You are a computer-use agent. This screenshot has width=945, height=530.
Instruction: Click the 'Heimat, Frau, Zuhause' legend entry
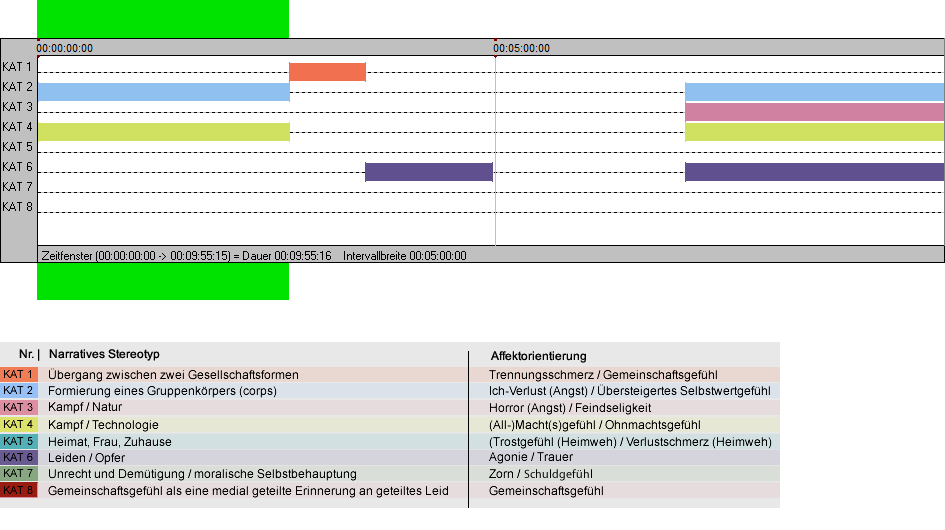pos(110,441)
